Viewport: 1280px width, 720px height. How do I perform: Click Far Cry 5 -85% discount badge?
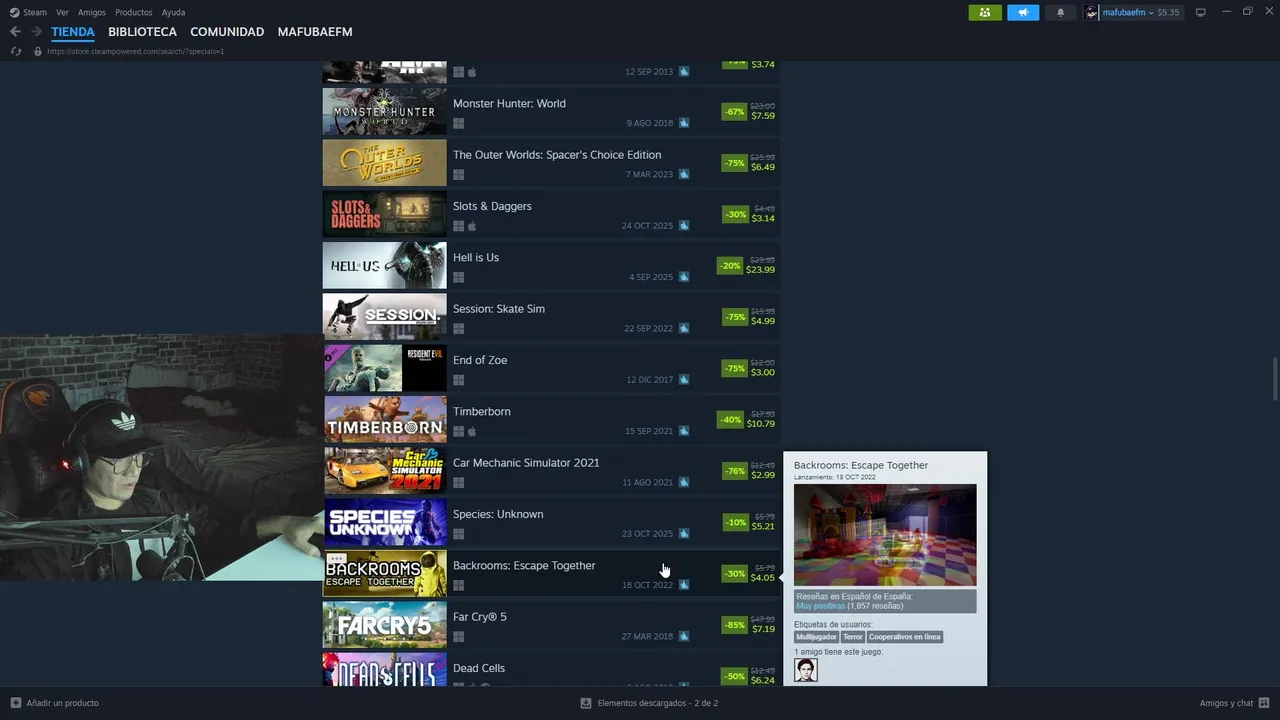(x=735, y=625)
